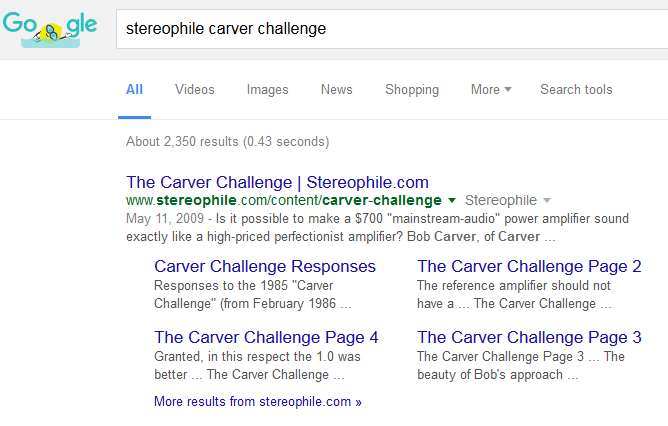Open Carver Challenge Responses sitelink
The width and height of the screenshot is (668, 426).
click(x=265, y=266)
